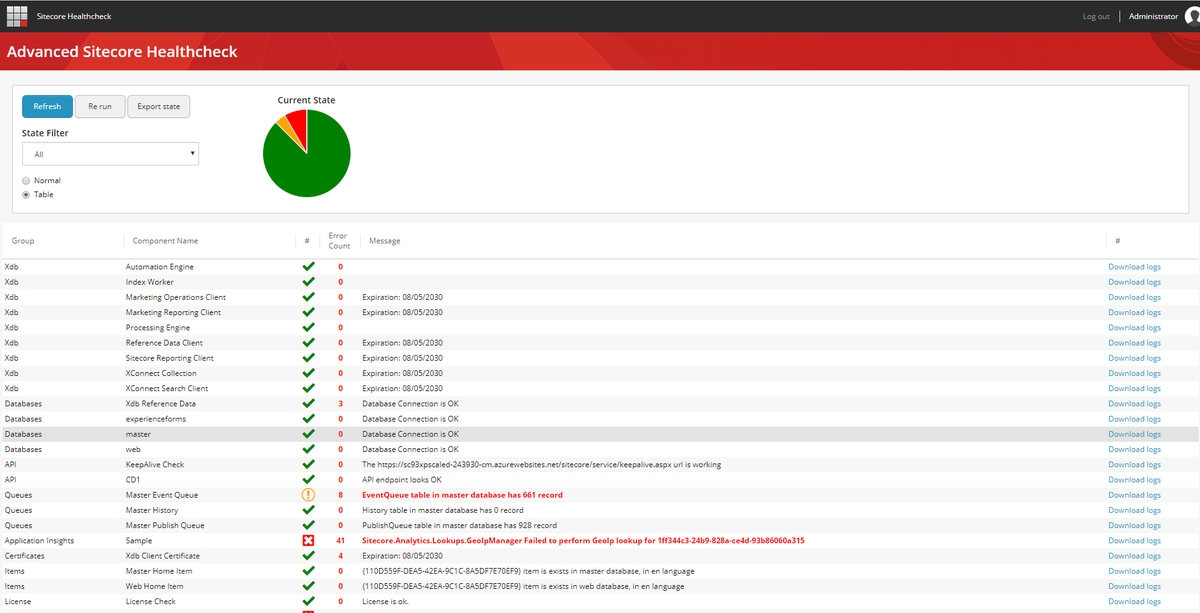1200x613 pixels.
Task: Click status check for KeepAlive Check
Action: [x=308, y=464]
